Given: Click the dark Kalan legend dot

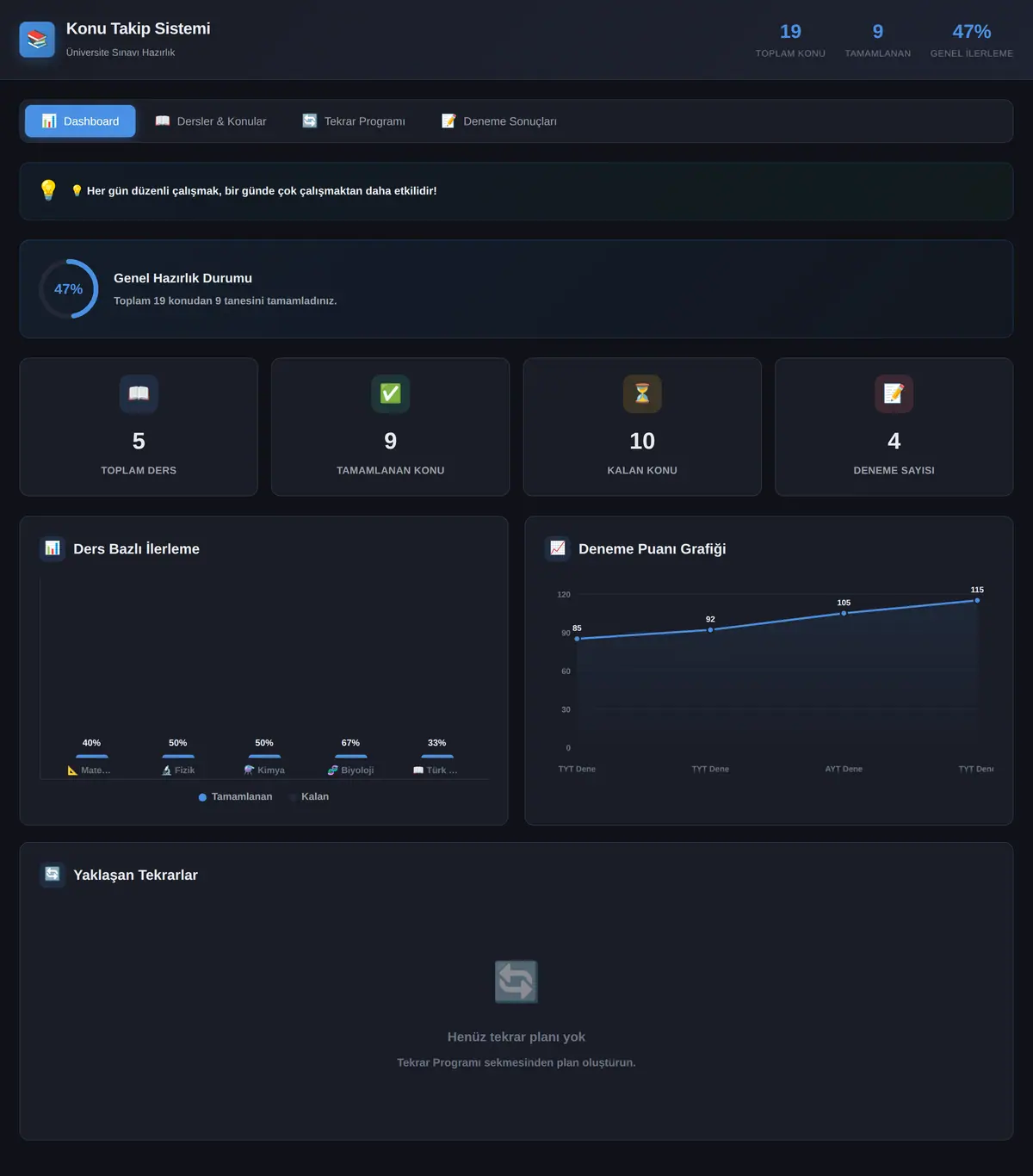Looking at the screenshot, I should point(293,797).
